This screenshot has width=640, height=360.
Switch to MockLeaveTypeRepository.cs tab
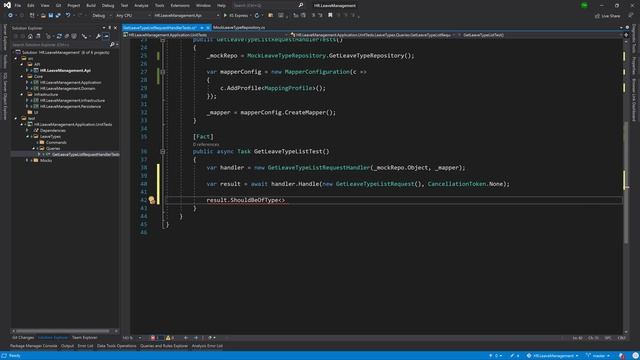239,28
